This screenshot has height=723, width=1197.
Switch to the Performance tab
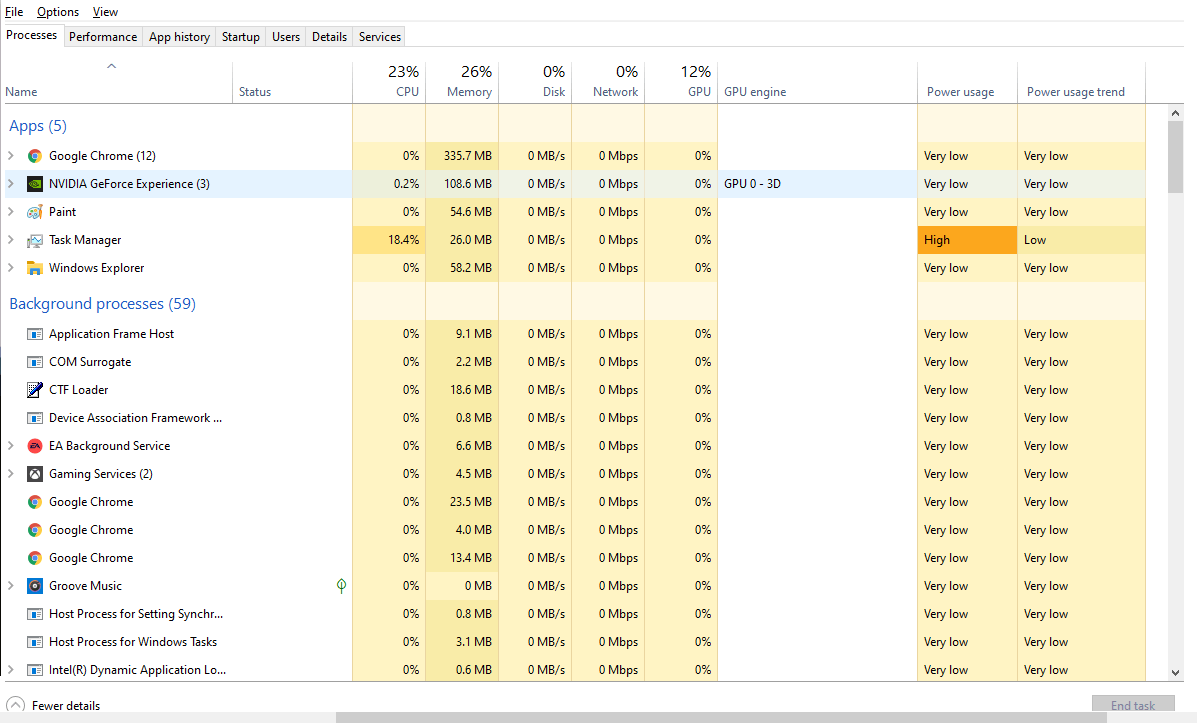click(103, 37)
